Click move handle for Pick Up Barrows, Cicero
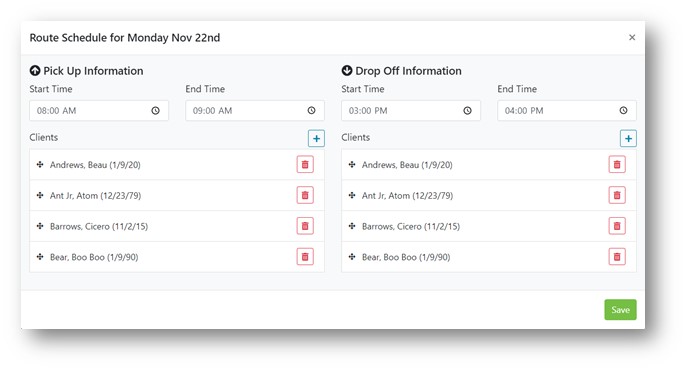This screenshot has height=371, width=687. click(40, 226)
